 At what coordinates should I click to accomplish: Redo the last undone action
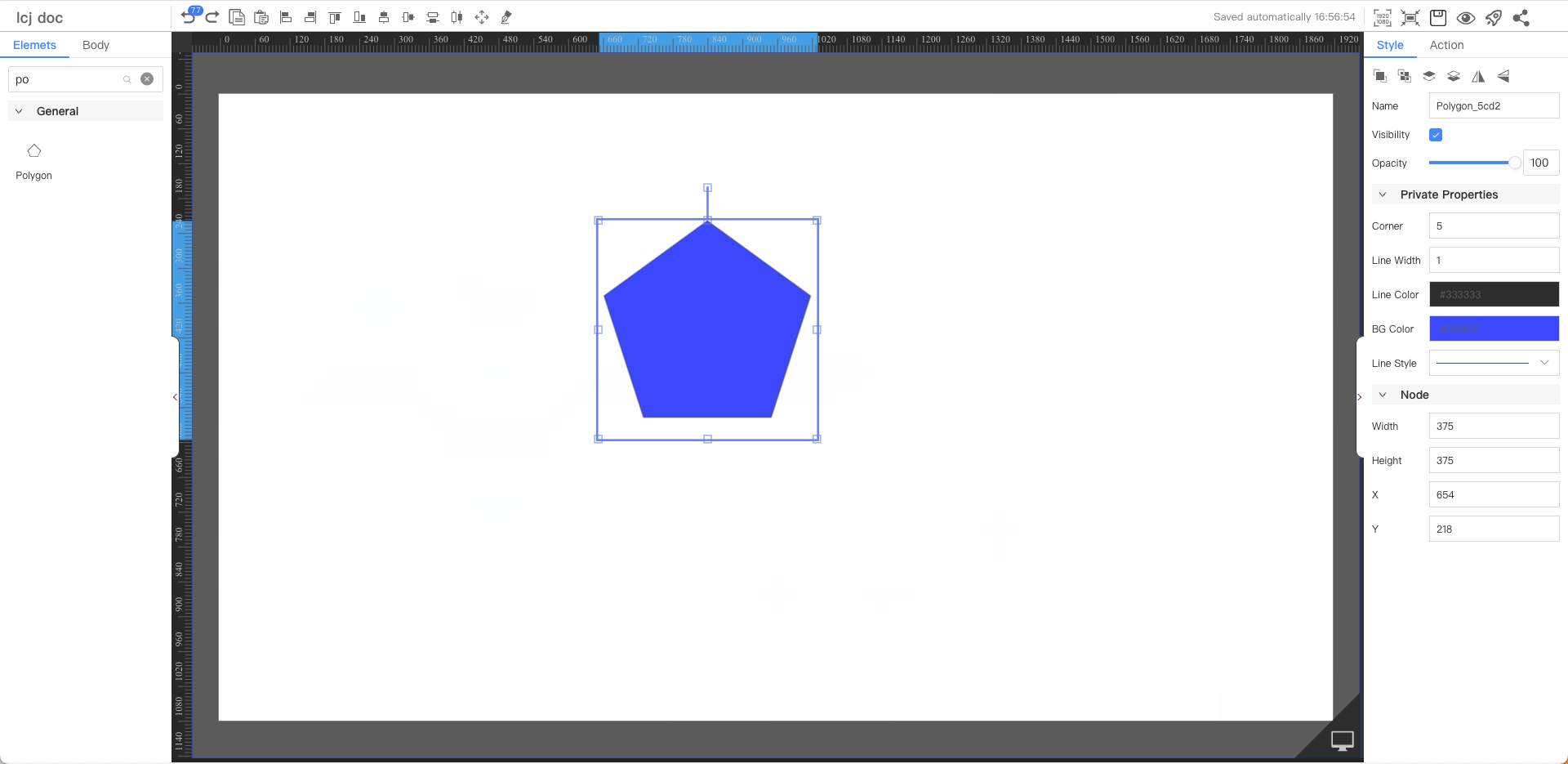pos(212,17)
